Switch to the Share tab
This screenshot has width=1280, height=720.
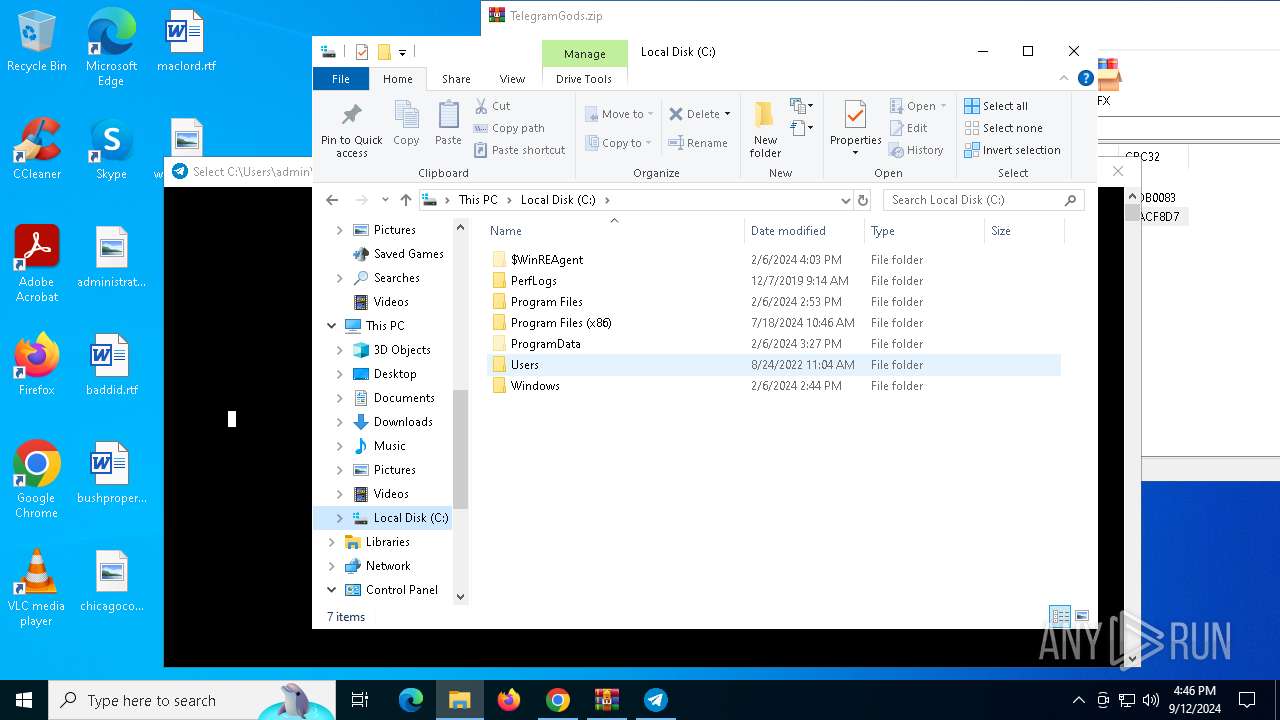coord(456,79)
